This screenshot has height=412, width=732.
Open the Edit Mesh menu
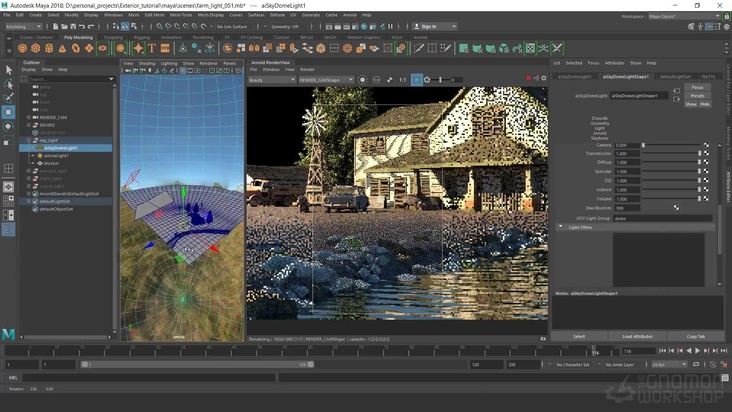[x=155, y=15]
